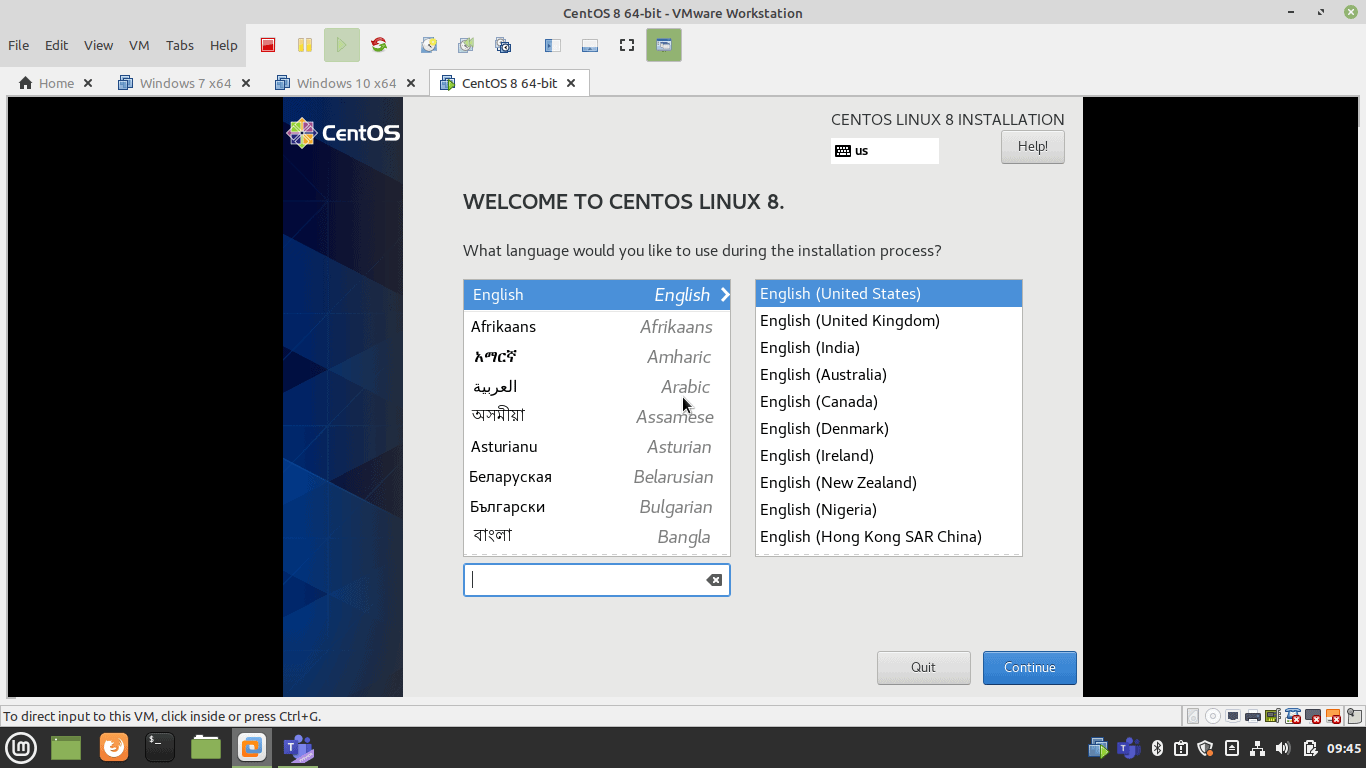Select Bulgarian in the language list
Screen dimensions: 1366x768
597,507
